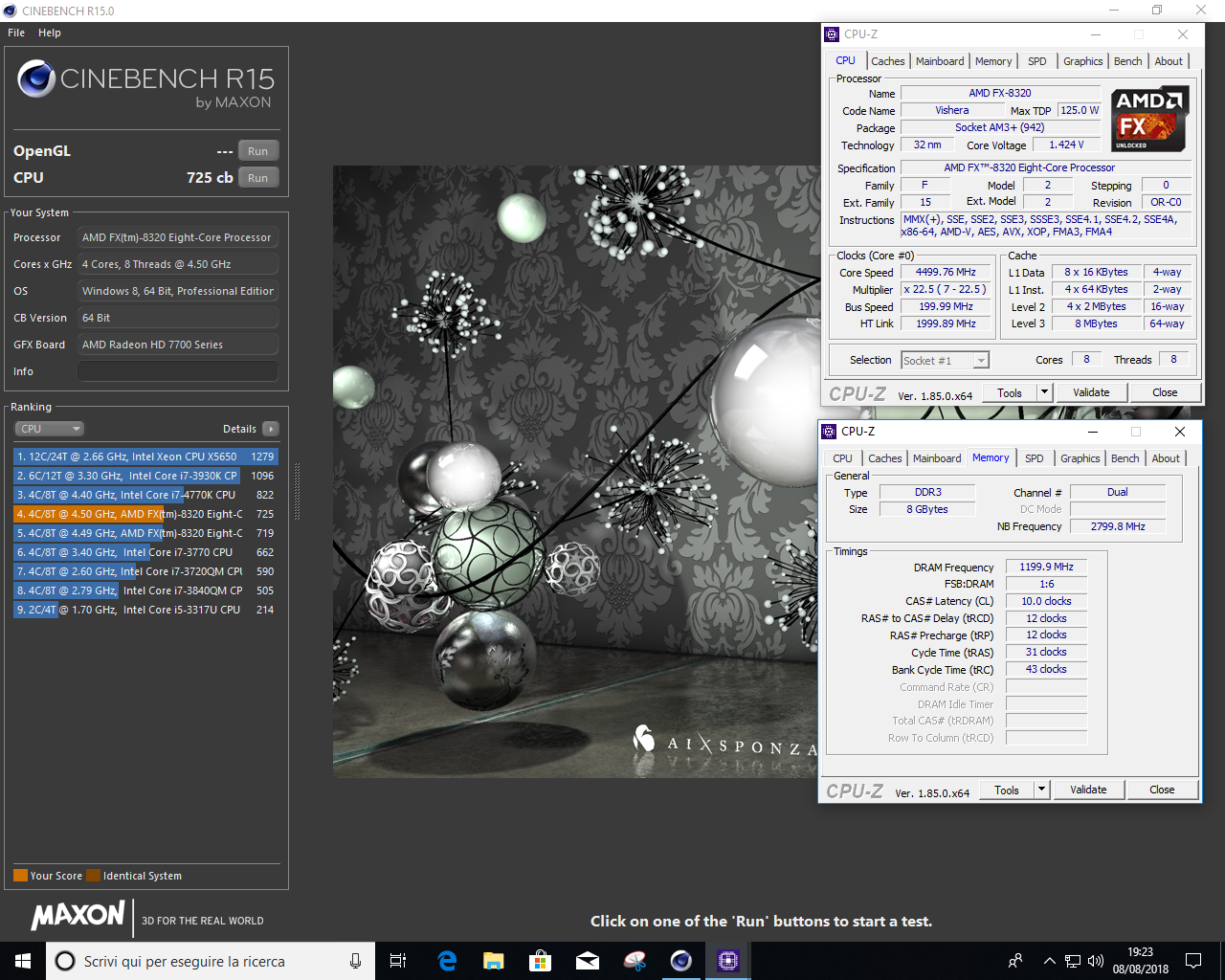
Task: Select the Core i7-4770K ranking row
Action: 145,495
